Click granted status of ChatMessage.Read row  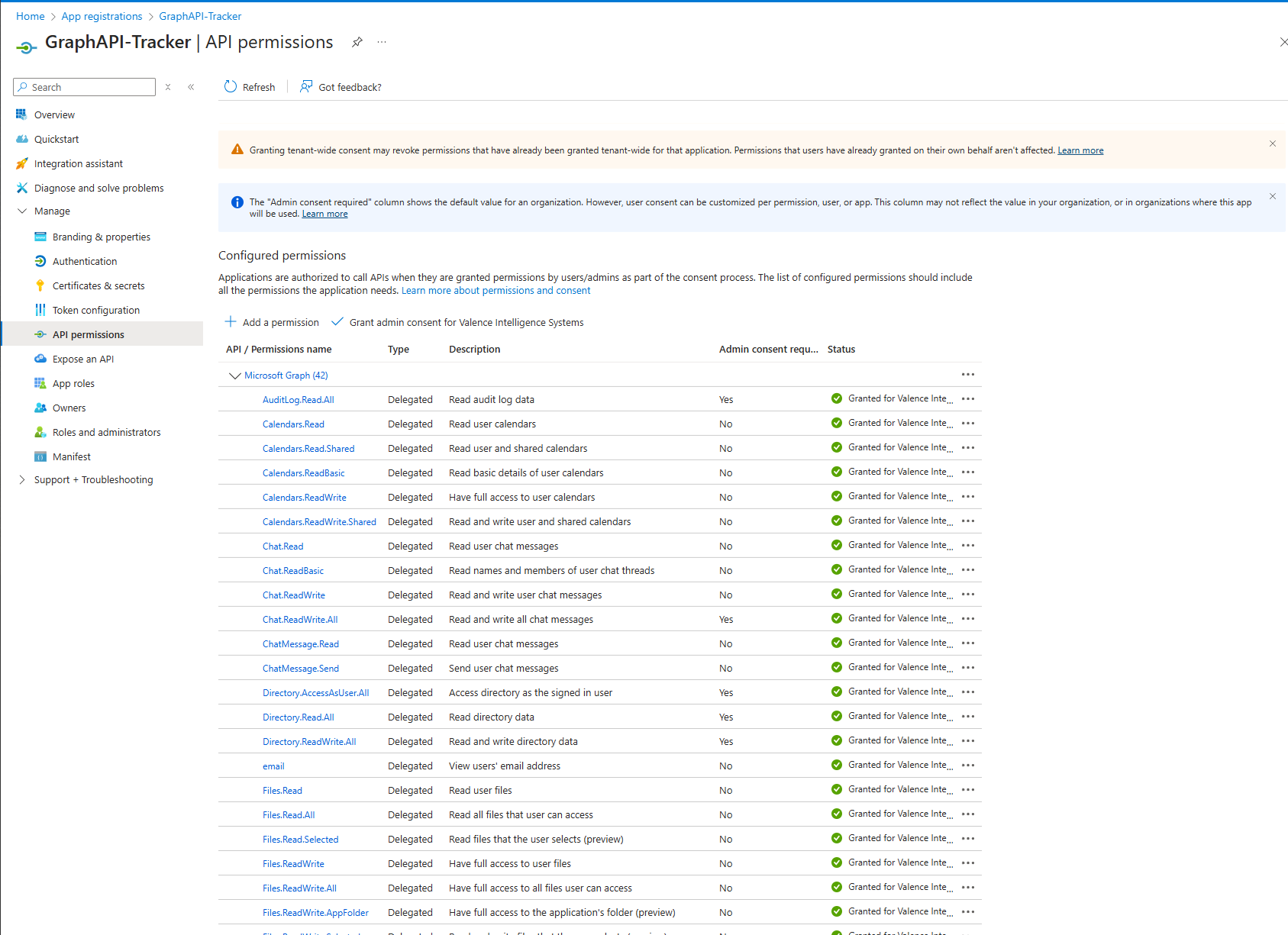click(x=892, y=643)
